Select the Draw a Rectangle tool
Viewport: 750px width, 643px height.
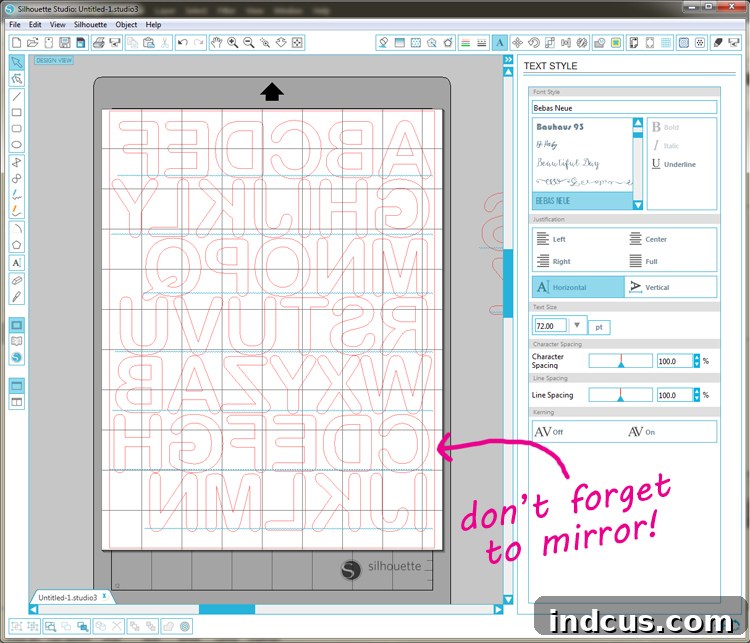click(16, 112)
